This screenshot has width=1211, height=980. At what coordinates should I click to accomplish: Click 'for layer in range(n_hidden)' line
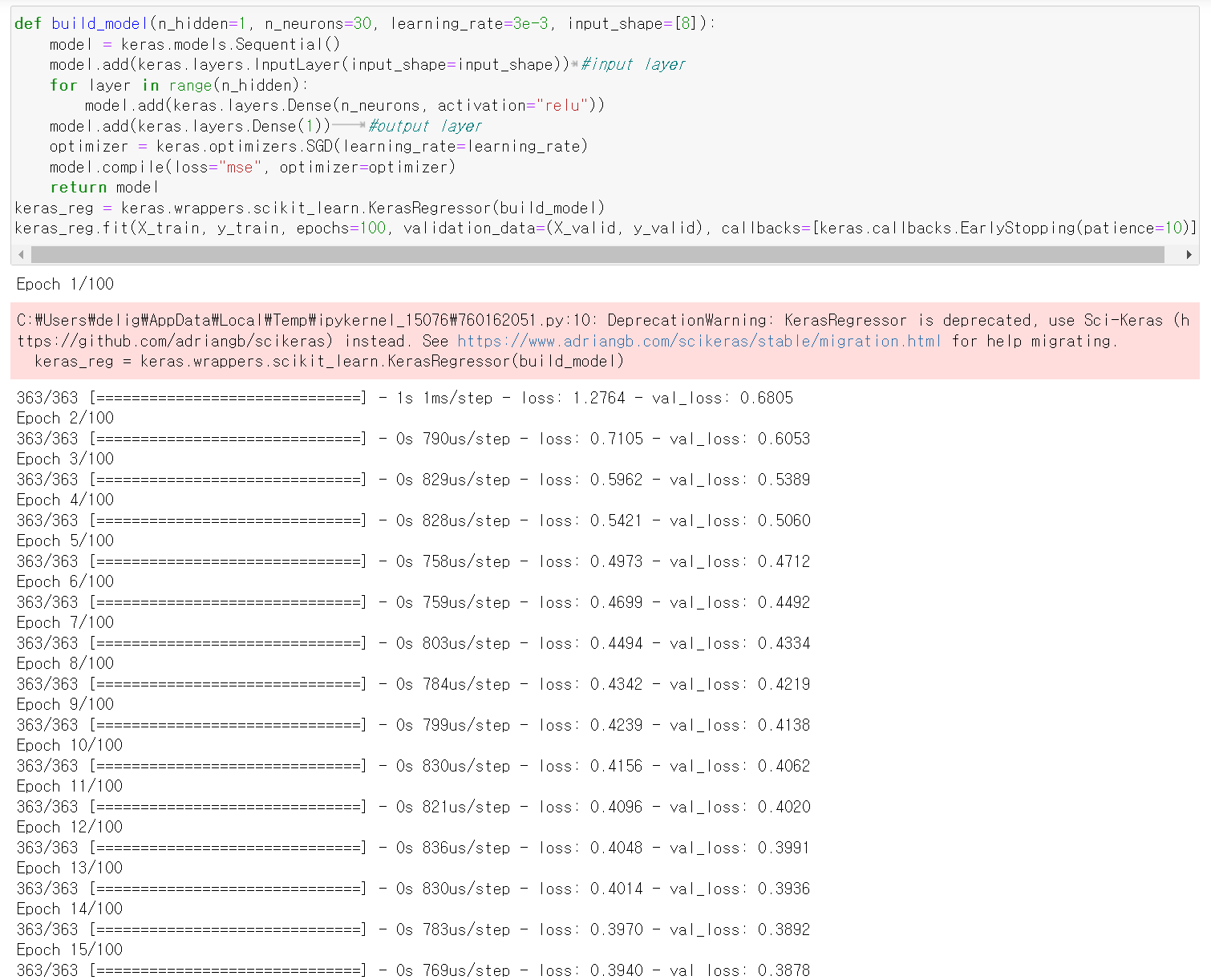[x=179, y=85]
